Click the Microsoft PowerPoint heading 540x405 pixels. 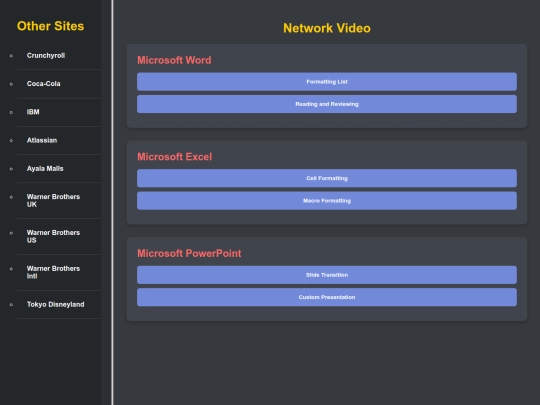pyautogui.click(x=189, y=253)
